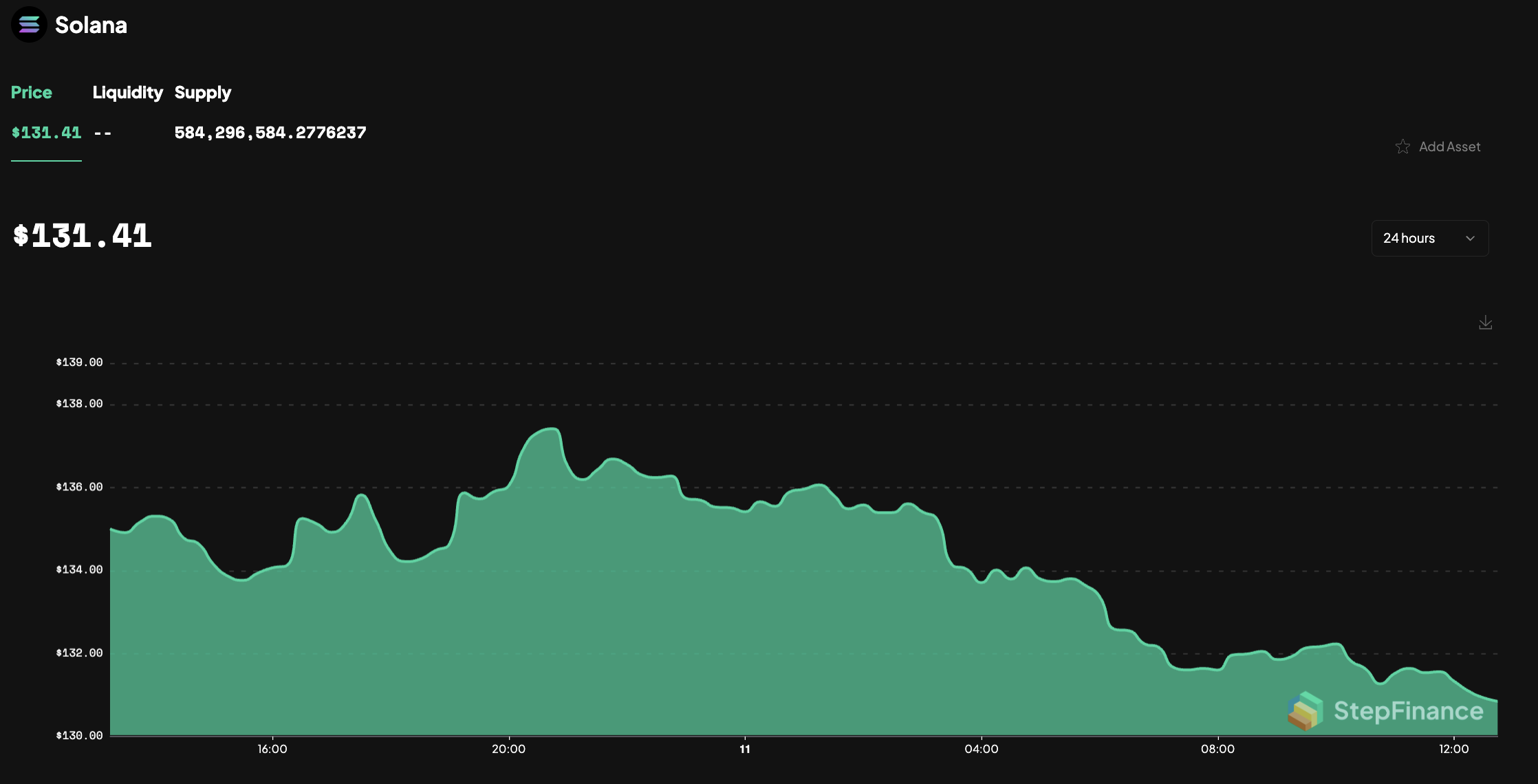This screenshot has height=784, width=1538.
Task: Click the $136.00 y-axis label
Action: coord(79,487)
